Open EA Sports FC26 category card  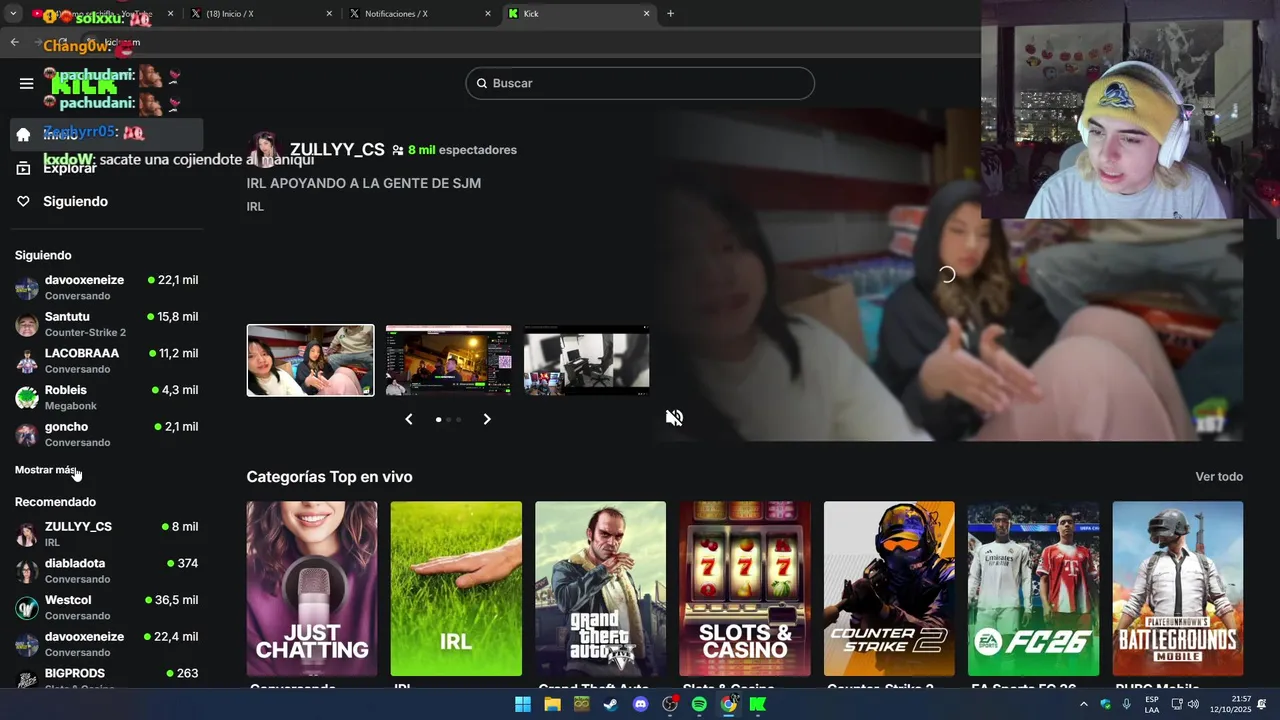click(1033, 589)
